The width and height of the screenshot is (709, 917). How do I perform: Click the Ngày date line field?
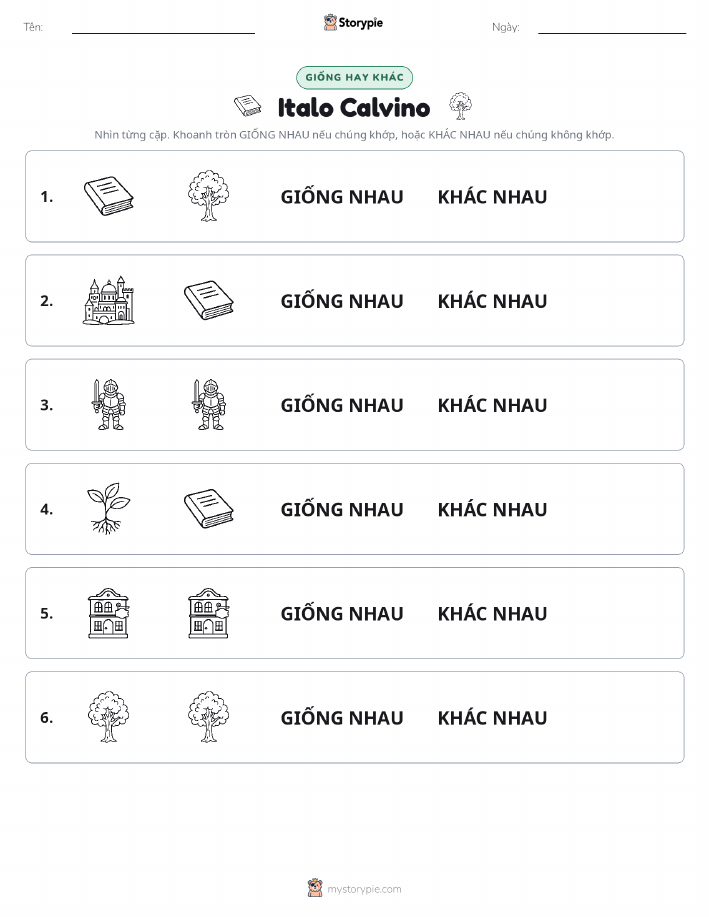[612, 27]
